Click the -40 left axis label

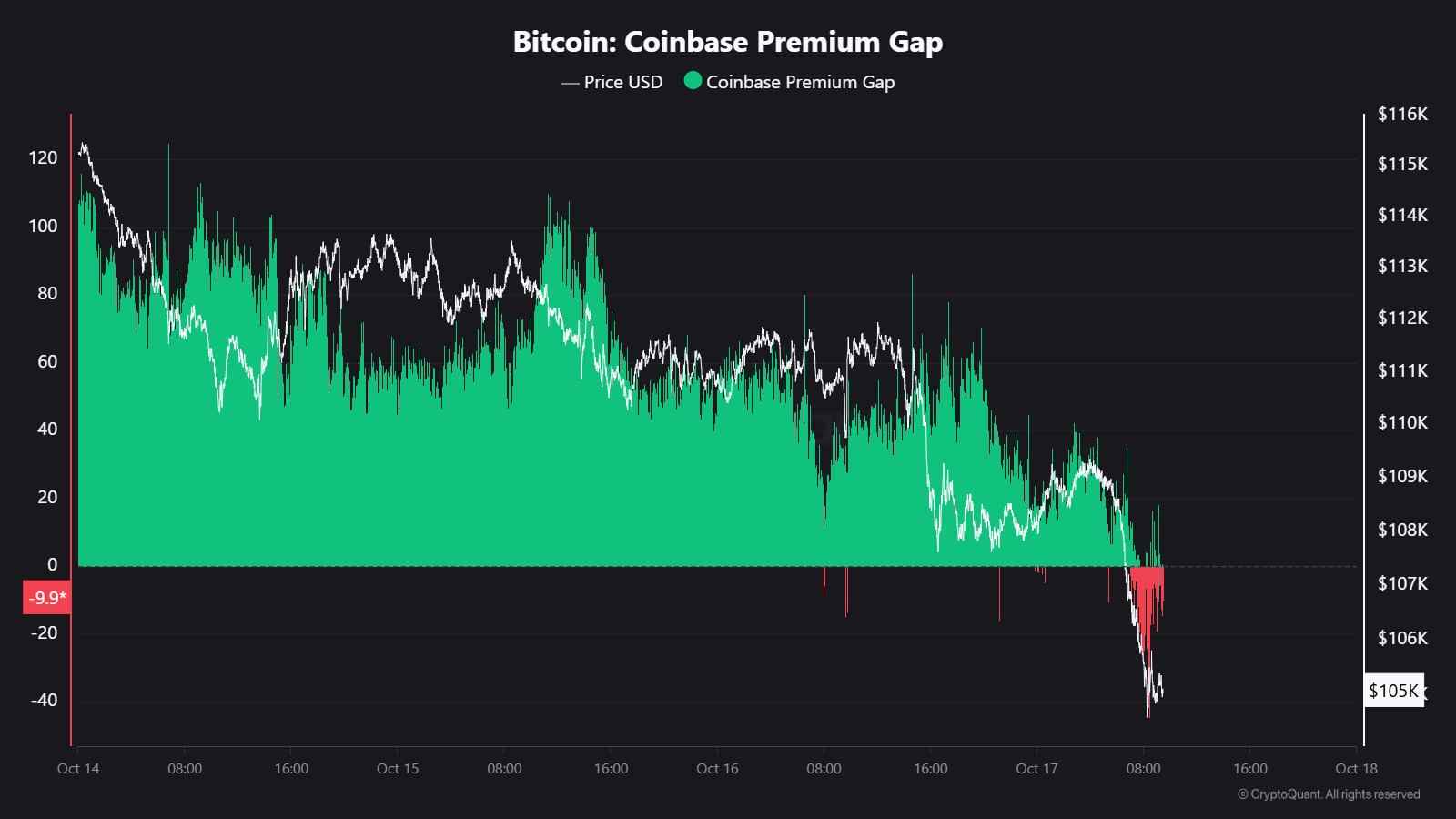point(43,700)
